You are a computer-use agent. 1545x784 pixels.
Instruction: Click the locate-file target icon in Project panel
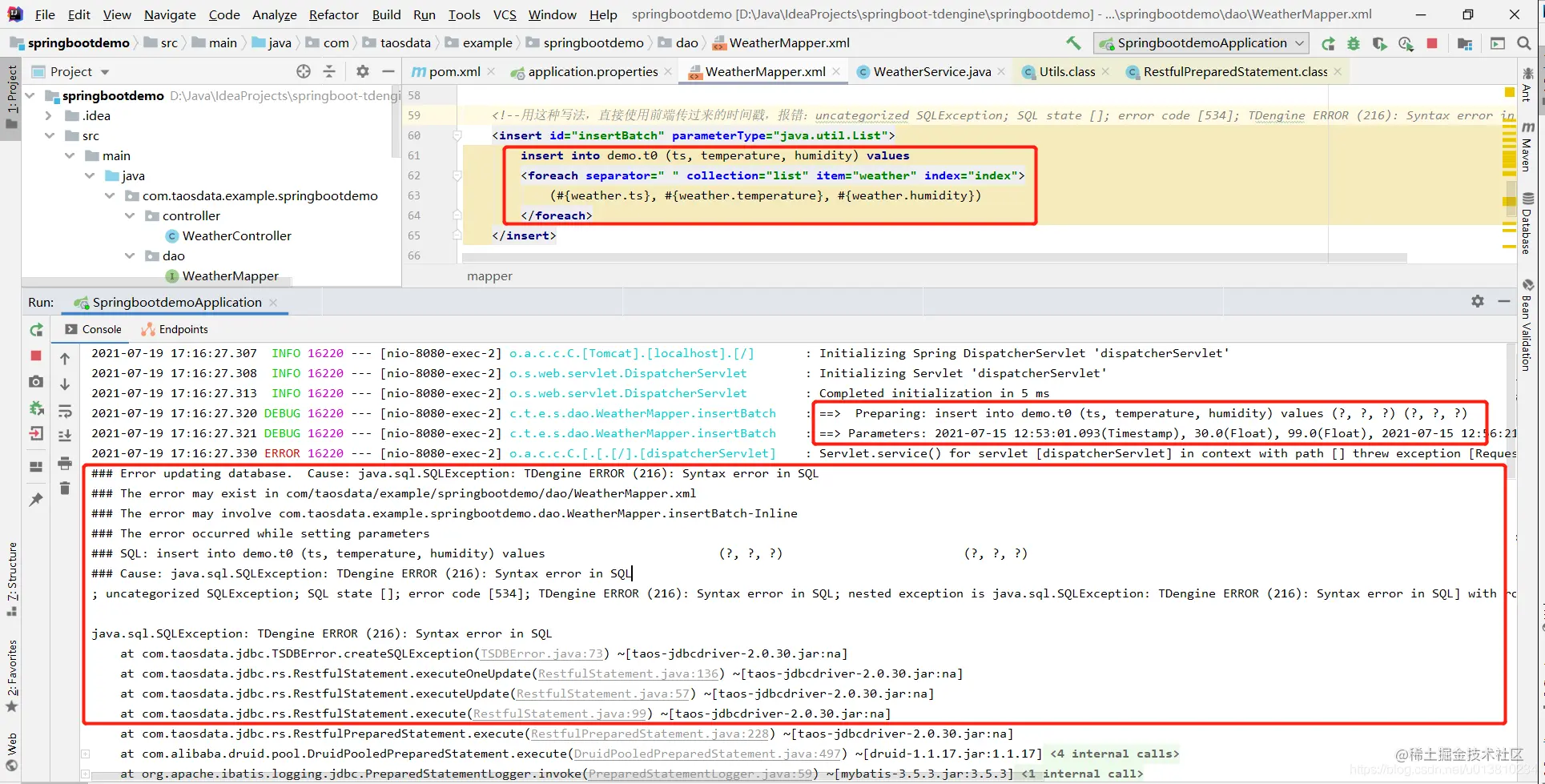point(304,71)
